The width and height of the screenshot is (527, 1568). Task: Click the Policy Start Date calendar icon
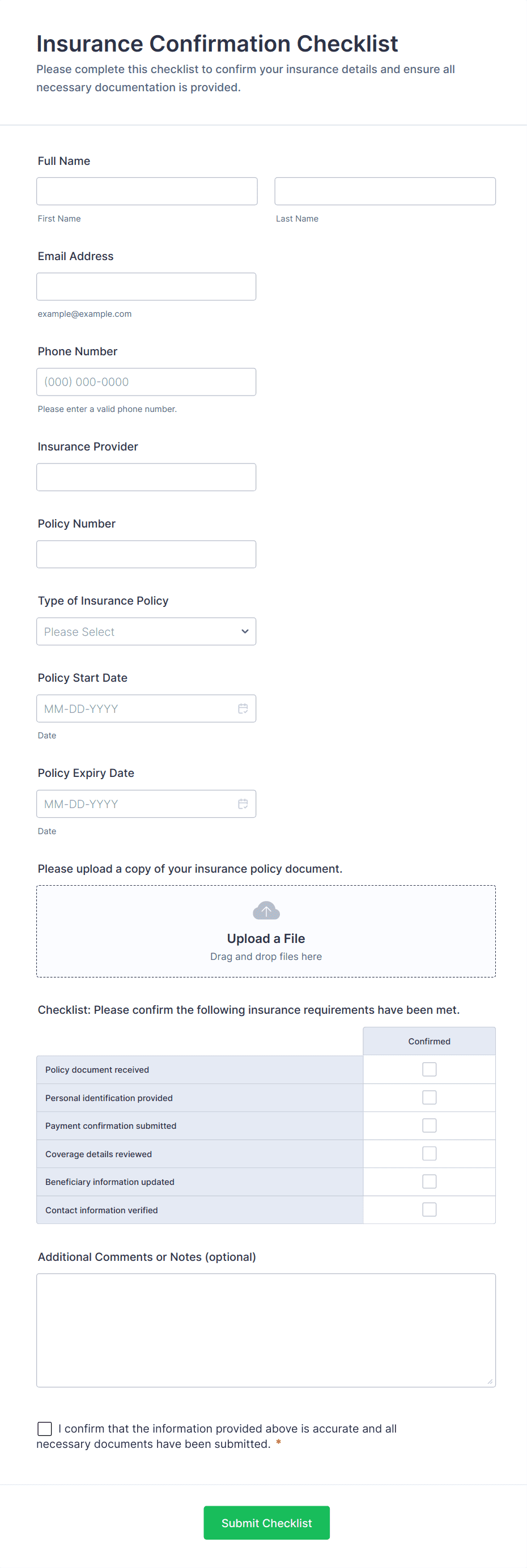click(243, 708)
